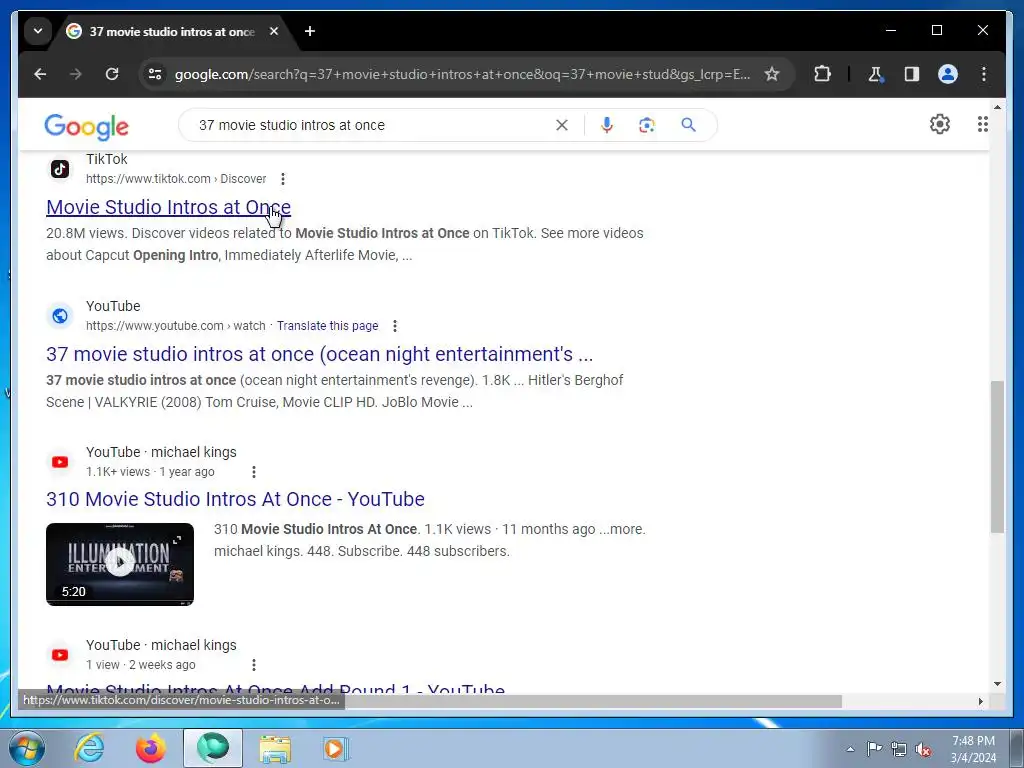Image resolution: width=1024 pixels, height=768 pixels.
Task: View site information icon in address bar
Action: point(155,74)
